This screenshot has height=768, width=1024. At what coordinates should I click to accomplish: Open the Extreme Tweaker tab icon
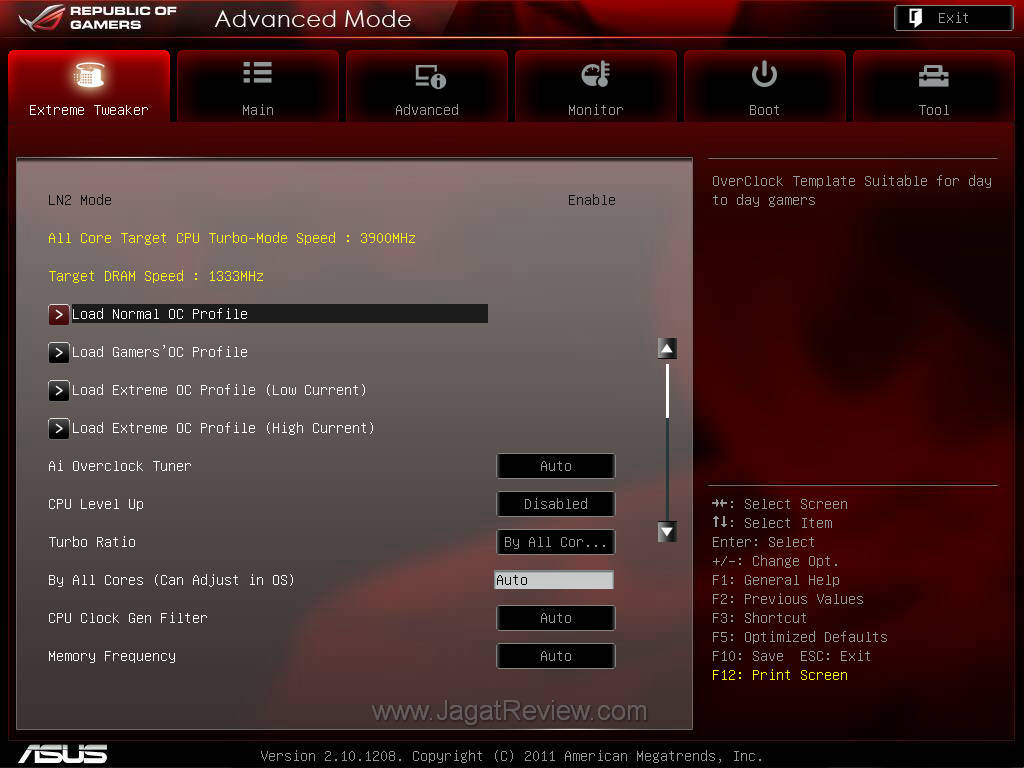(89, 76)
